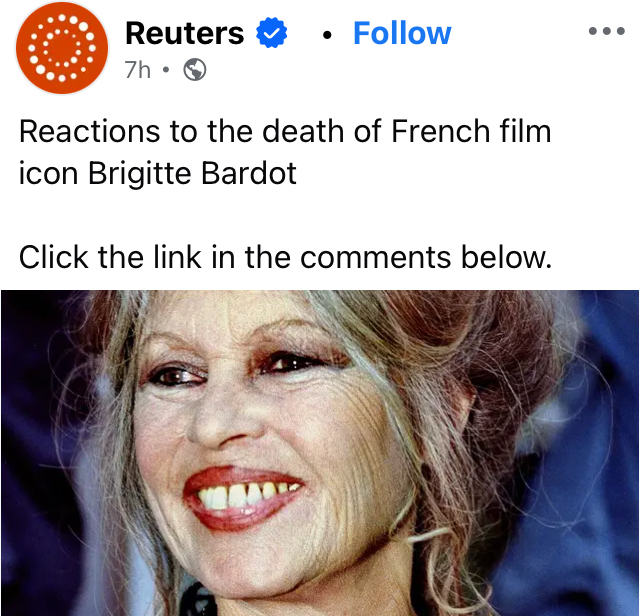Click the word 'comments' in the caption

coord(376,258)
